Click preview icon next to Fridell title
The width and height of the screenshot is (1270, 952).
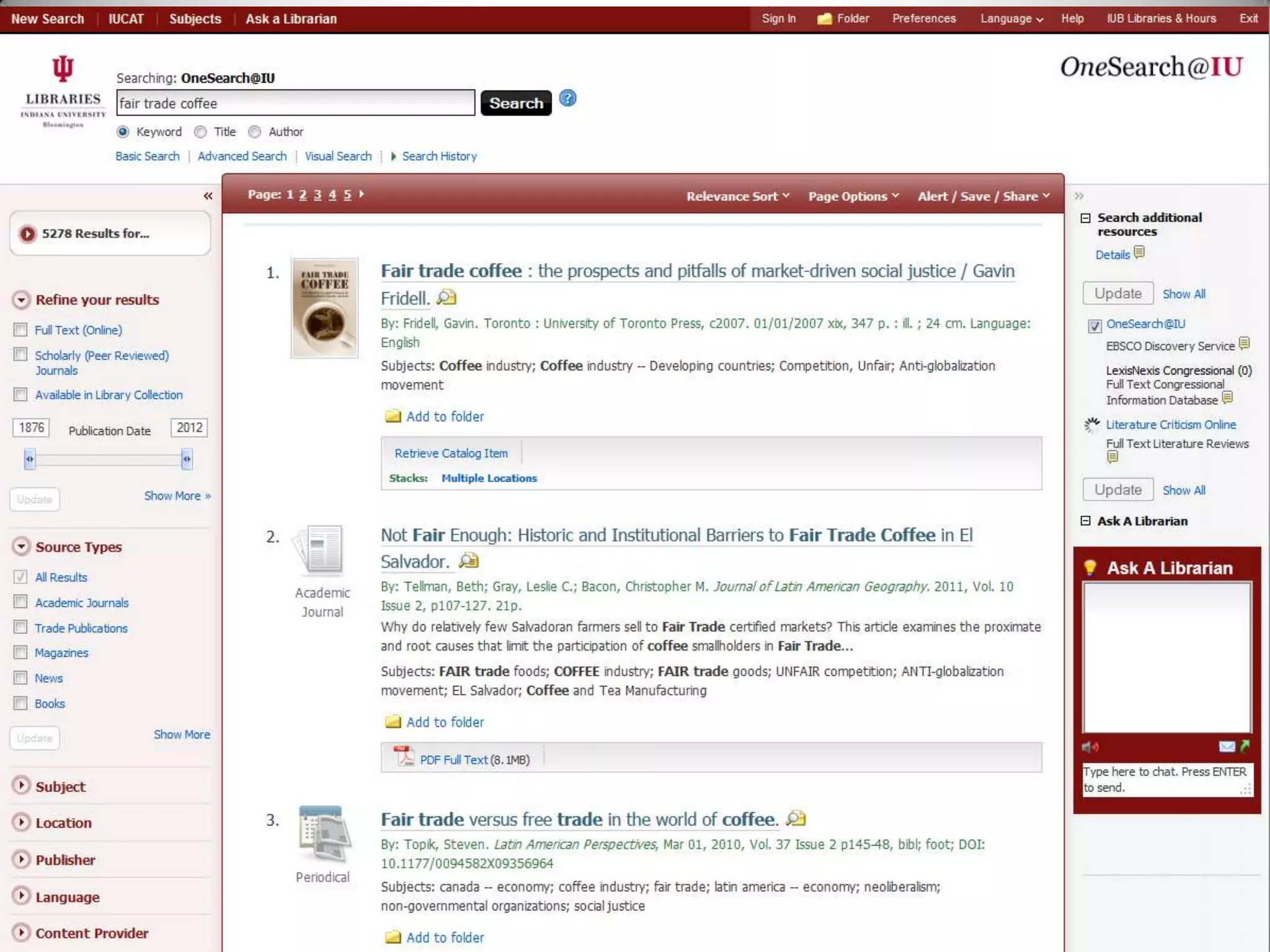click(x=446, y=297)
